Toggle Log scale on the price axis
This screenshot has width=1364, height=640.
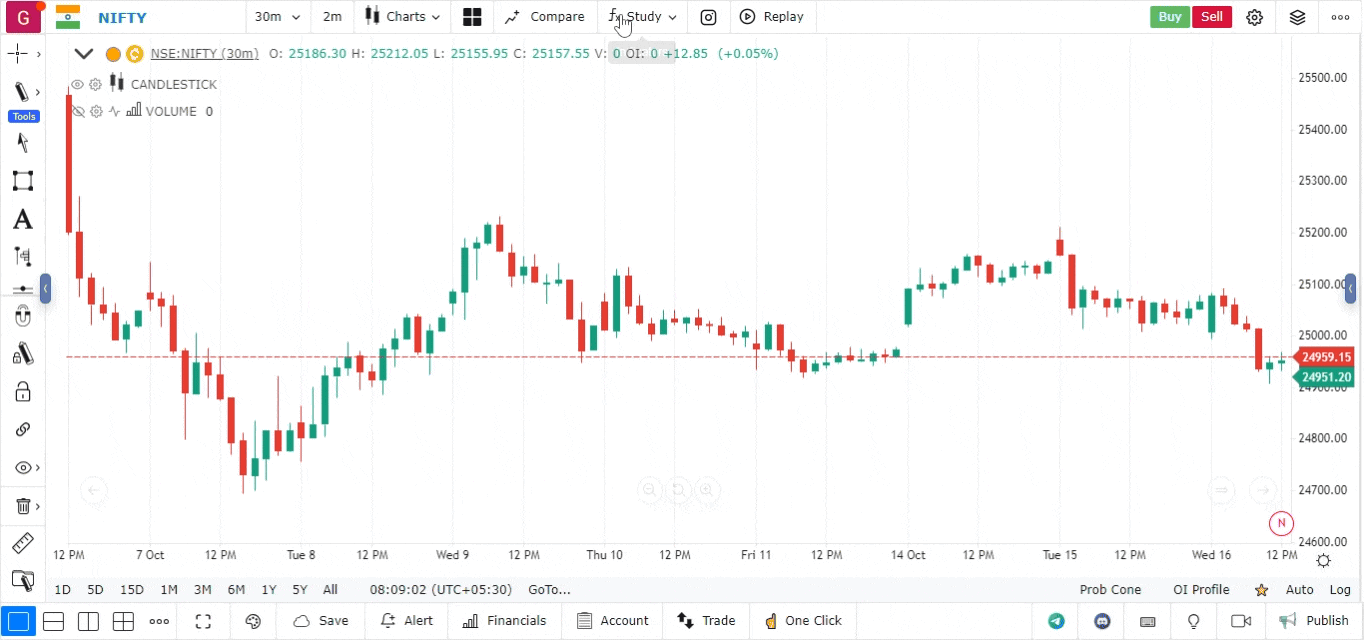point(1340,590)
